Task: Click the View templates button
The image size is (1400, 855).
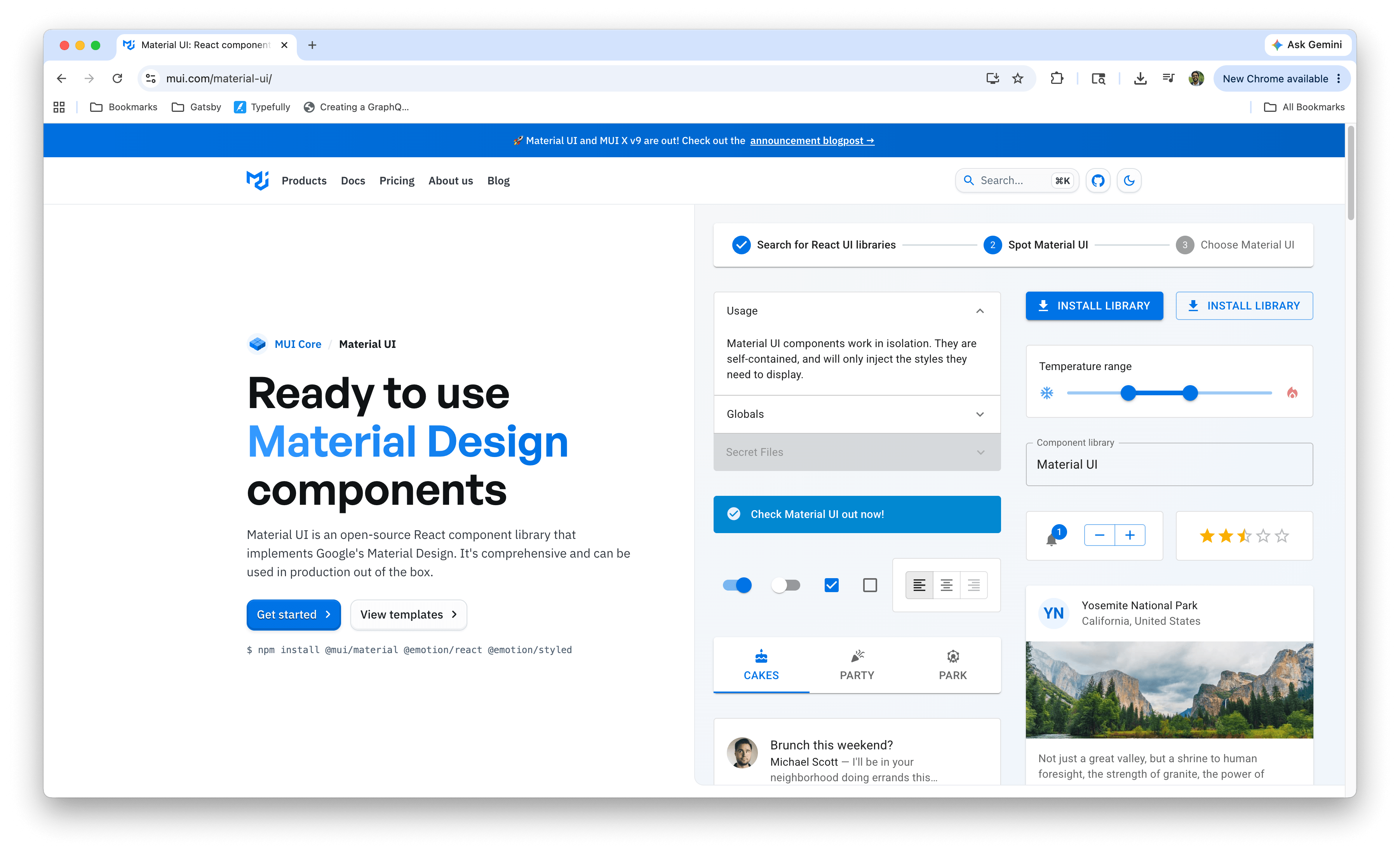Action: coord(409,615)
